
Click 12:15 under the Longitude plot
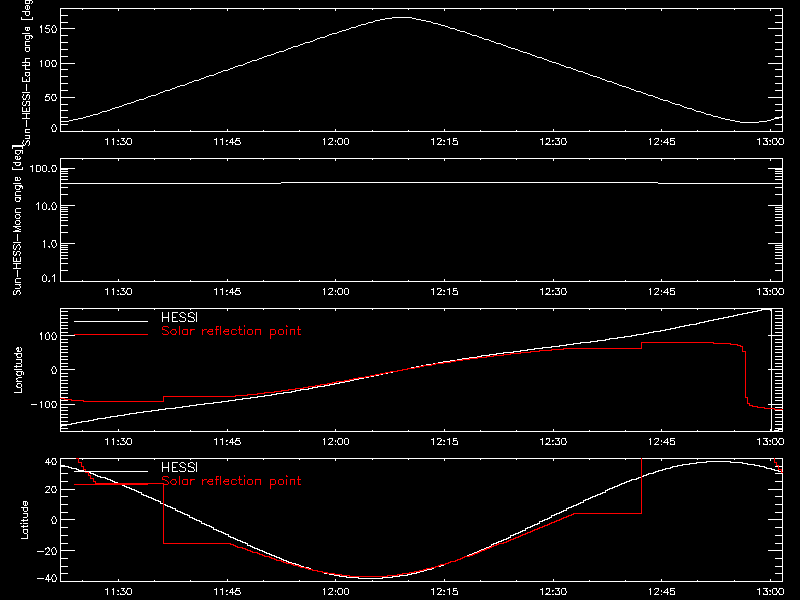tap(444, 442)
